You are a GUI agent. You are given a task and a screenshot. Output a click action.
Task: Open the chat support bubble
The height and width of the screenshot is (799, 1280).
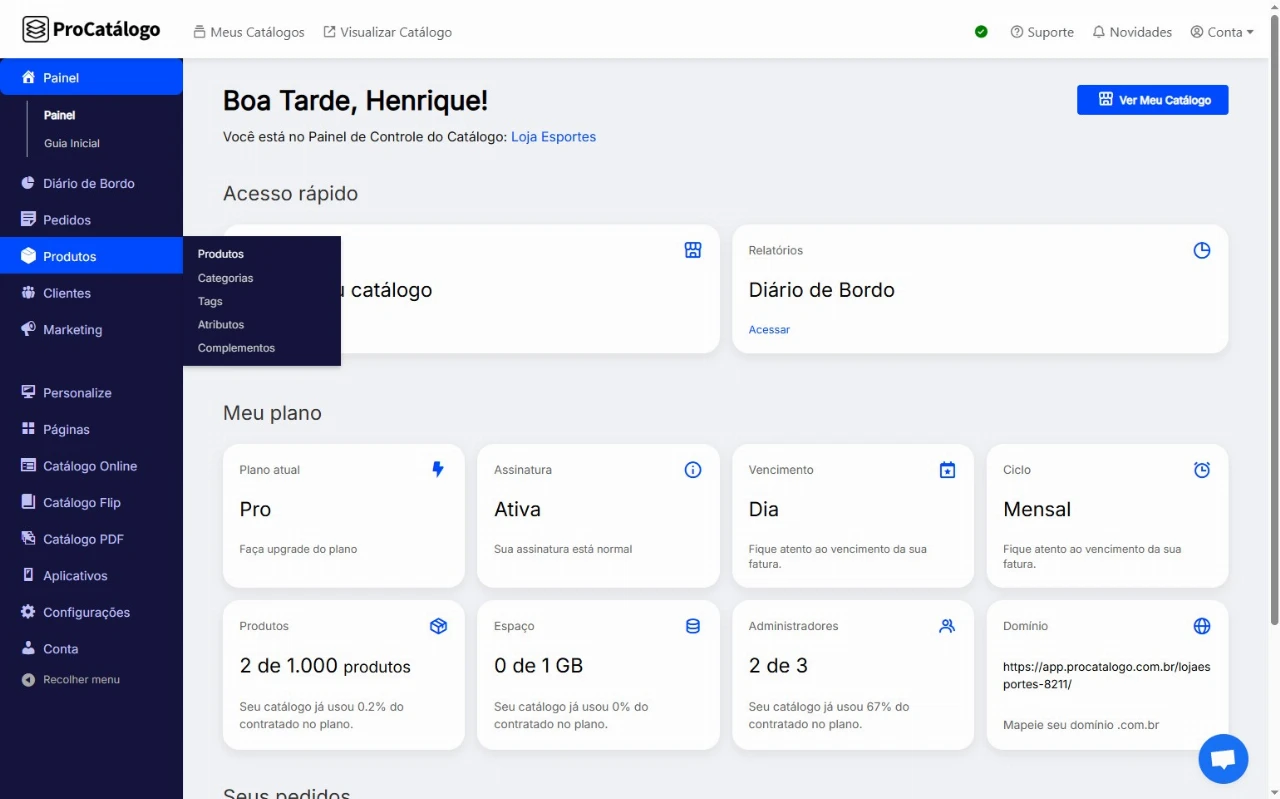coord(1223,759)
